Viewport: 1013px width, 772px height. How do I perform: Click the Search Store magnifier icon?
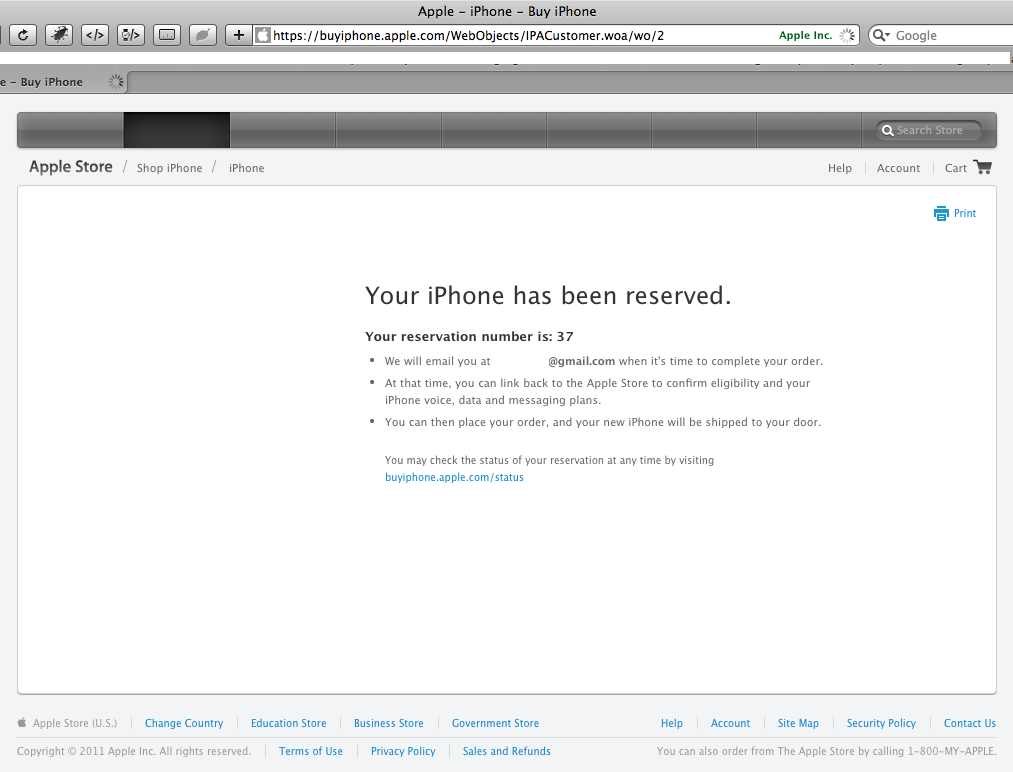point(888,130)
